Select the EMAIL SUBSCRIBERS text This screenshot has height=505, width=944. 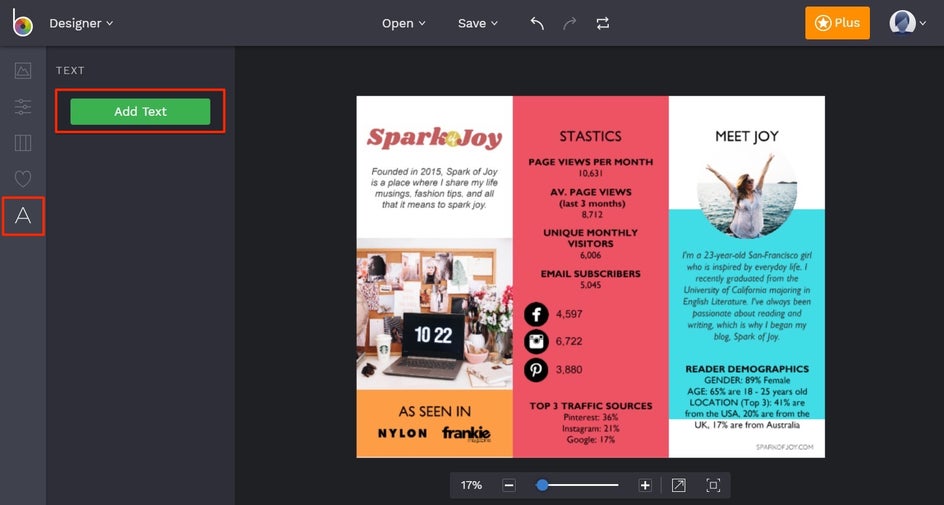(x=591, y=274)
